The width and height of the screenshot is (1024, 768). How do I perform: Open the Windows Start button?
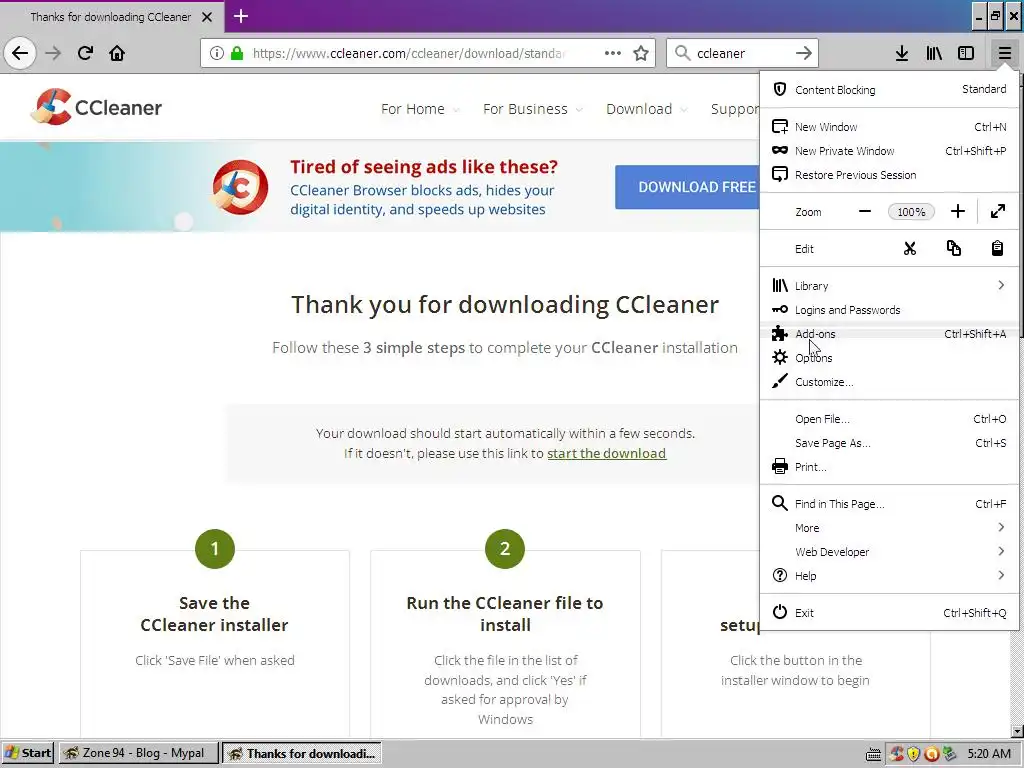(27, 753)
